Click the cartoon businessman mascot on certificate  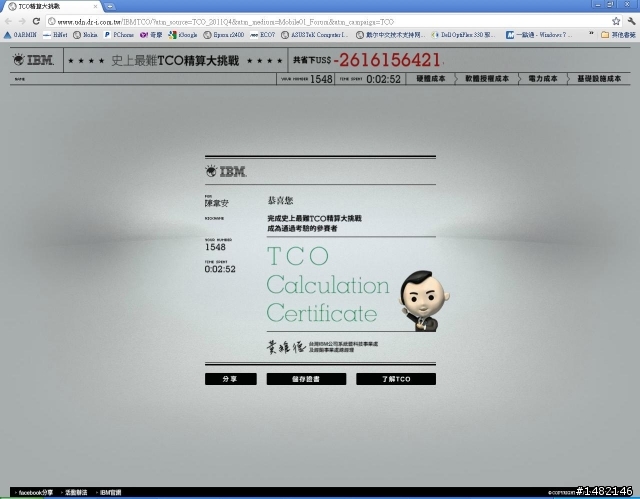pos(424,300)
